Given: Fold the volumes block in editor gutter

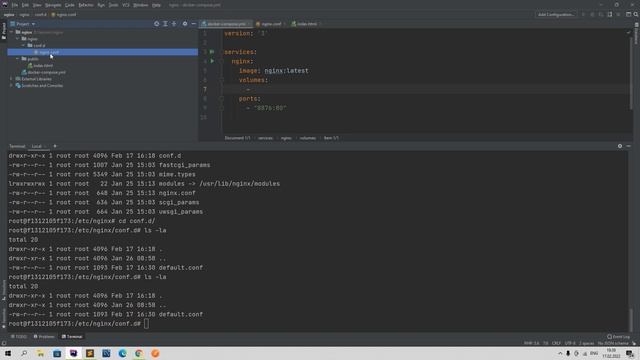Looking at the screenshot, I should pos(221,80).
